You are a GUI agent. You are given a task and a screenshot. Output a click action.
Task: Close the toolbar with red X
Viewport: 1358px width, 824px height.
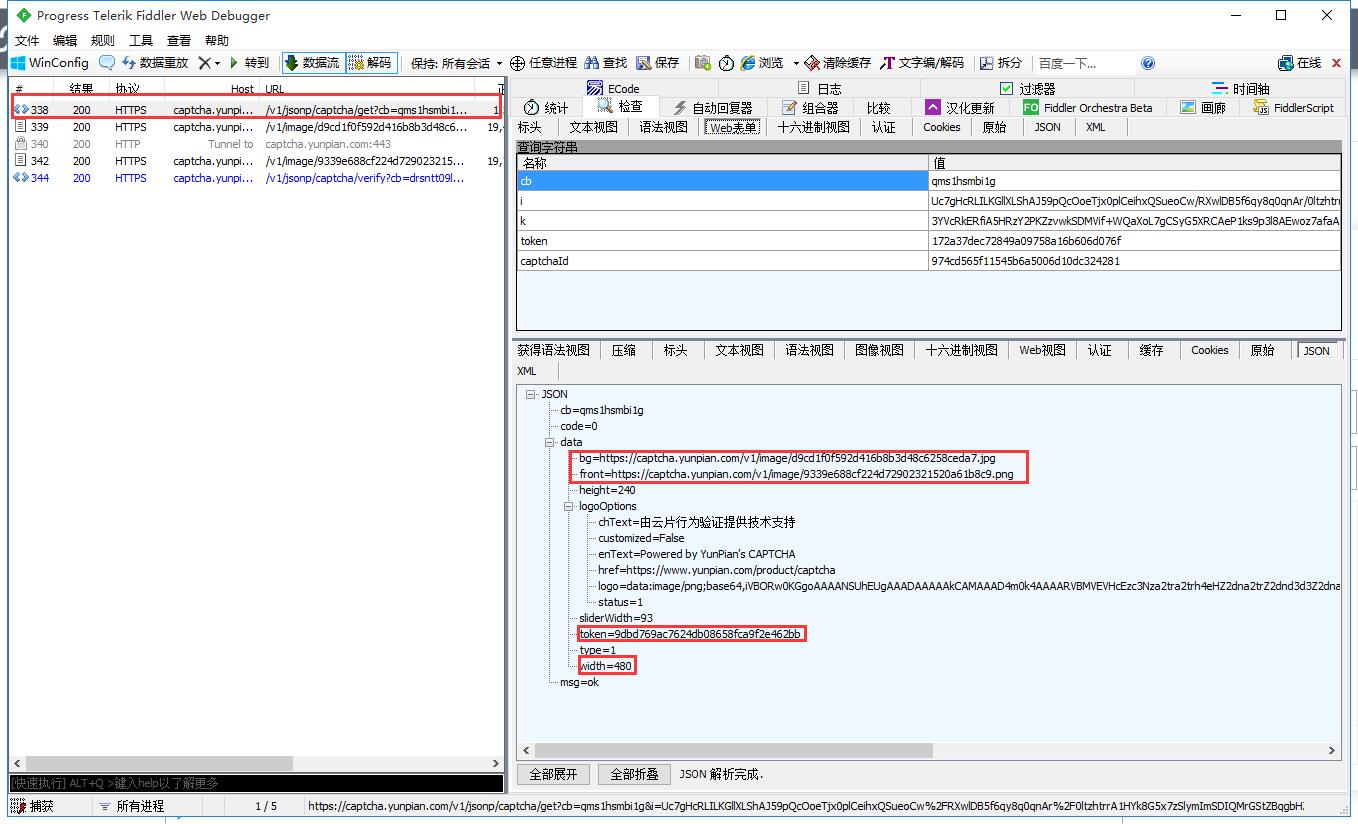[1337, 63]
